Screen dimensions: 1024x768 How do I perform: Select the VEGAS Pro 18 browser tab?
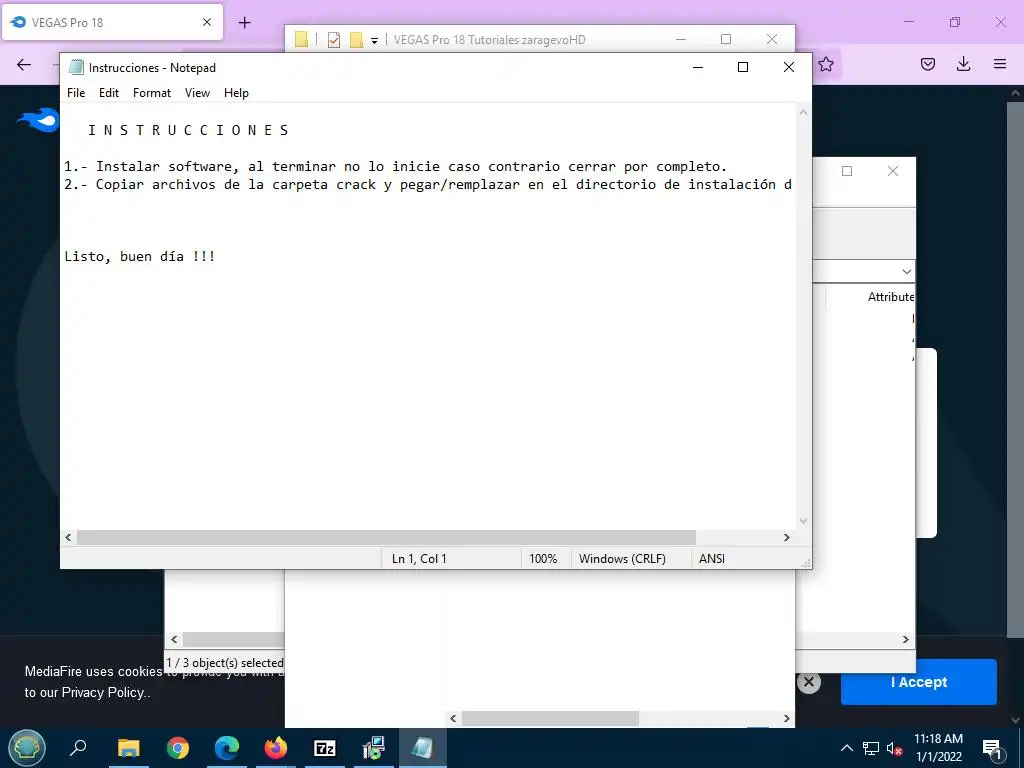point(112,22)
